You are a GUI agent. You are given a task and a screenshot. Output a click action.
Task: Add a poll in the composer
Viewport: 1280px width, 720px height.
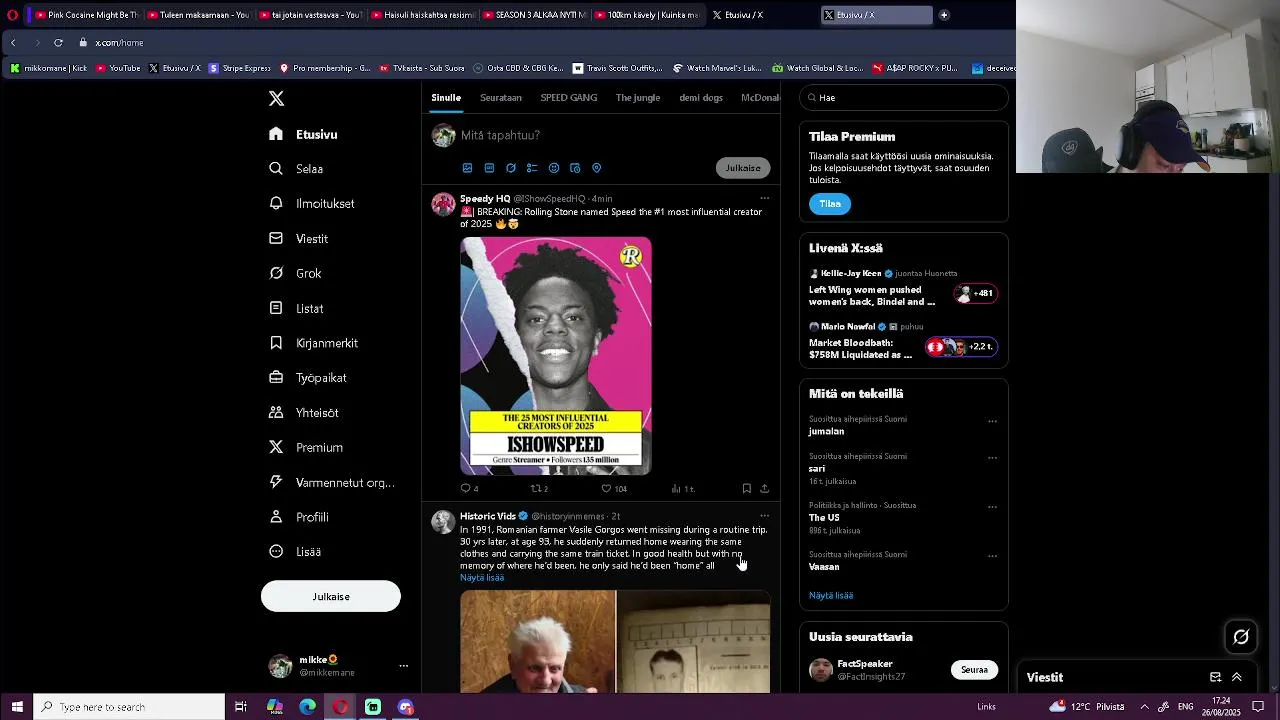pyautogui.click(x=532, y=168)
